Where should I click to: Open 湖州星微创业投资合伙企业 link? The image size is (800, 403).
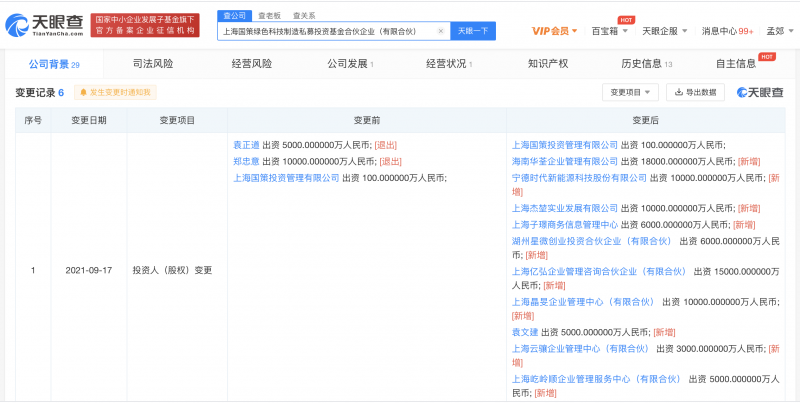point(592,241)
